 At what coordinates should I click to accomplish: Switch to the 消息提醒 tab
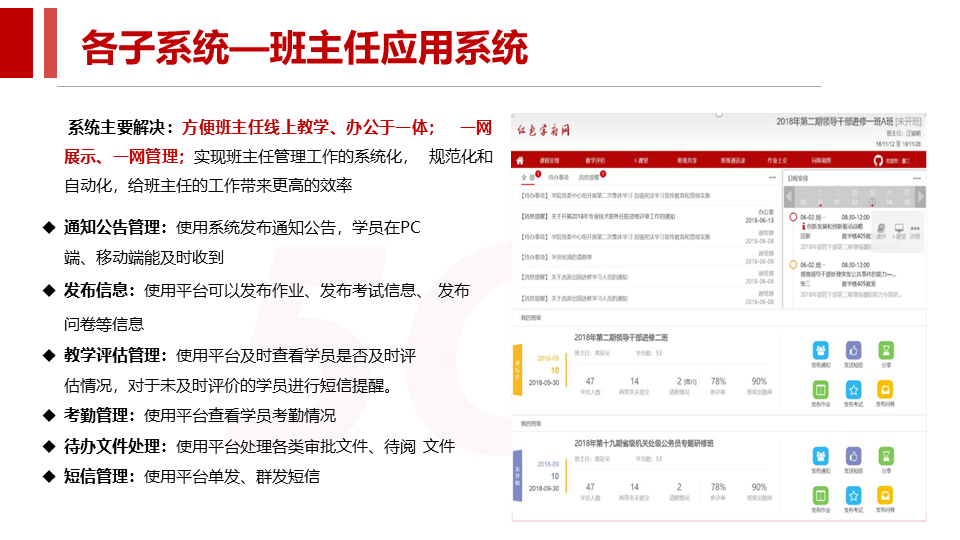click(x=590, y=177)
